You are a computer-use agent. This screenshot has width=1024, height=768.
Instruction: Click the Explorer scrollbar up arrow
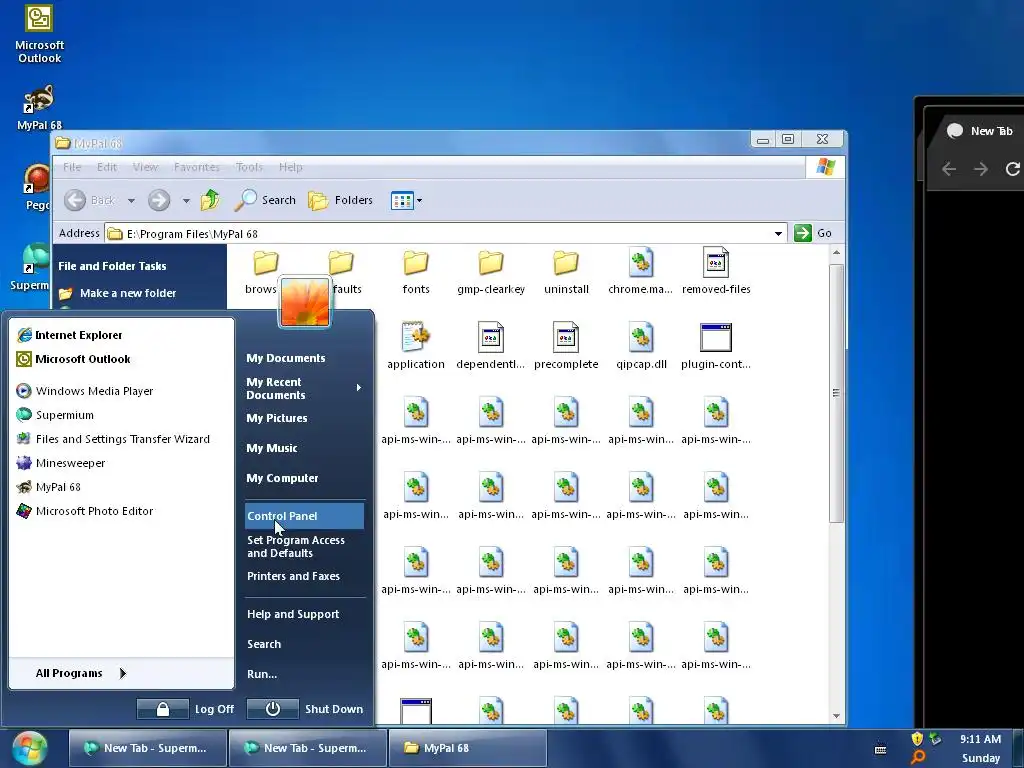tap(837, 253)
